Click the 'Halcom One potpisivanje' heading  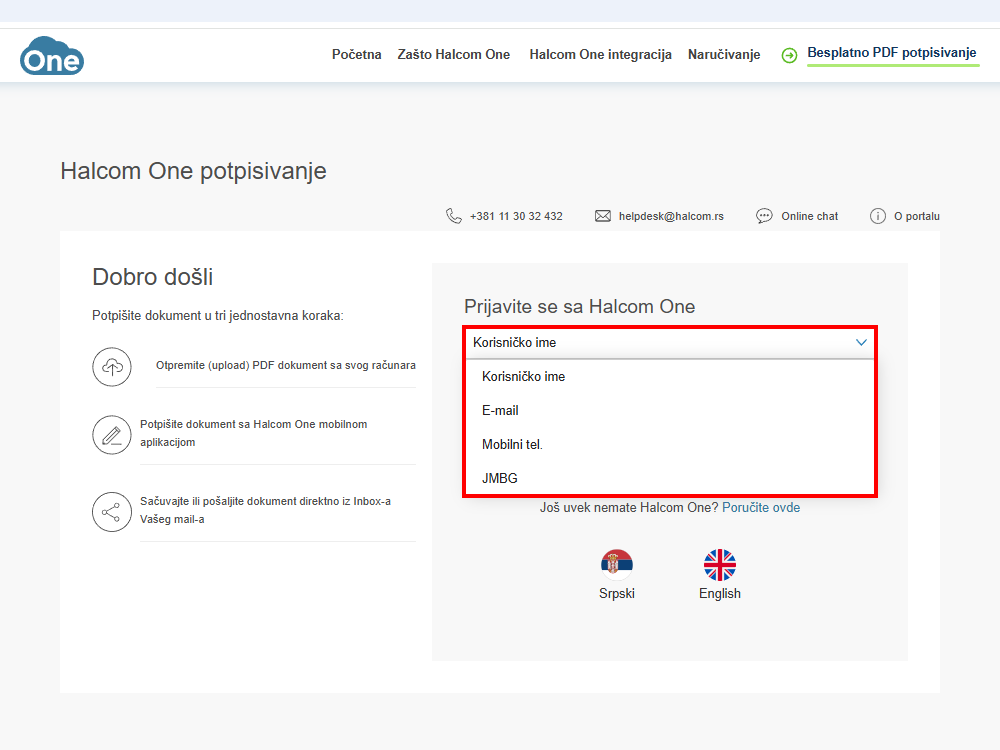[x=193, y=171]
